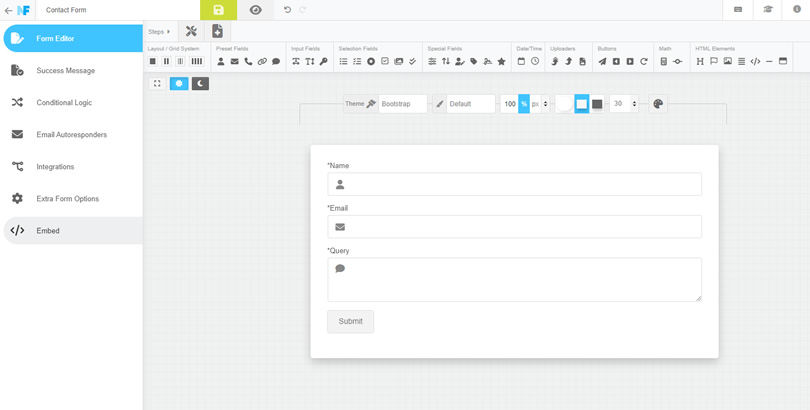This screenshot has width=810, height=410.
Task: Add a radio button selection field
Action: pos(371,61)
